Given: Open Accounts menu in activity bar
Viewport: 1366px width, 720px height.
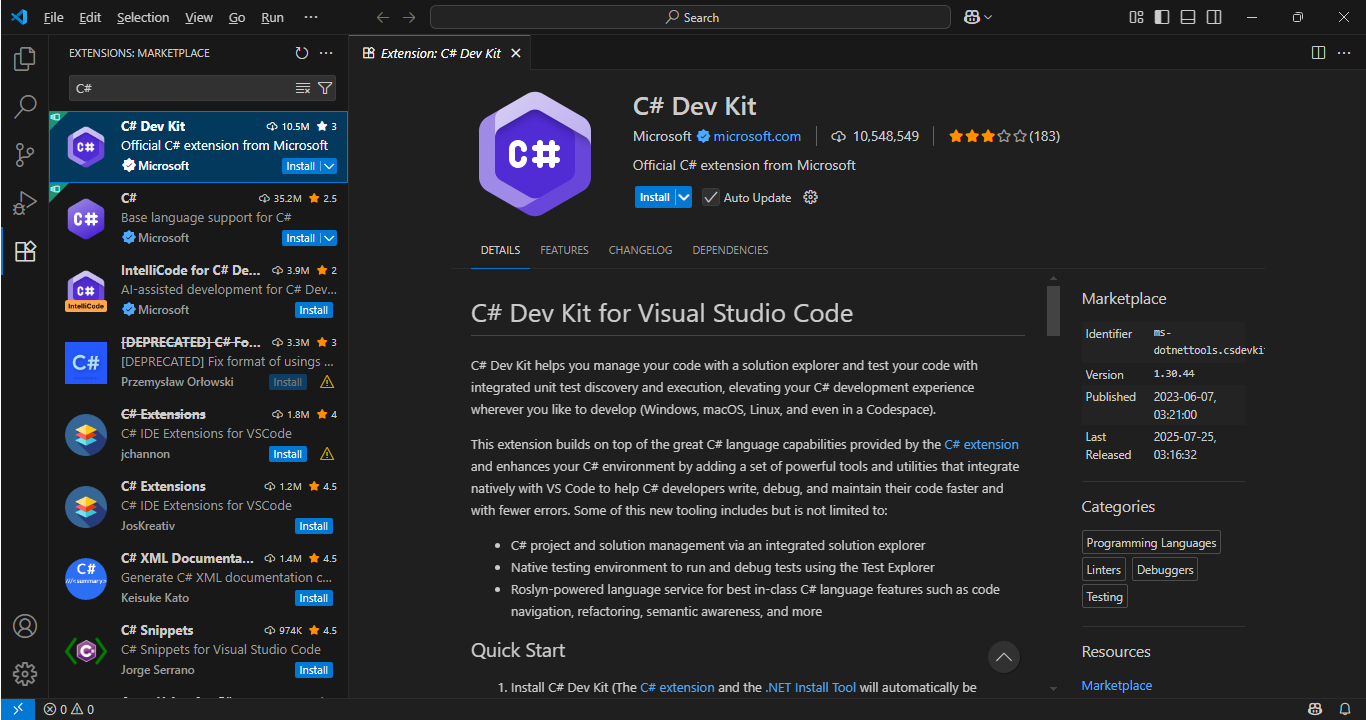Looking at the screenshot, I should pyautogui.click(x=25, y=626).
